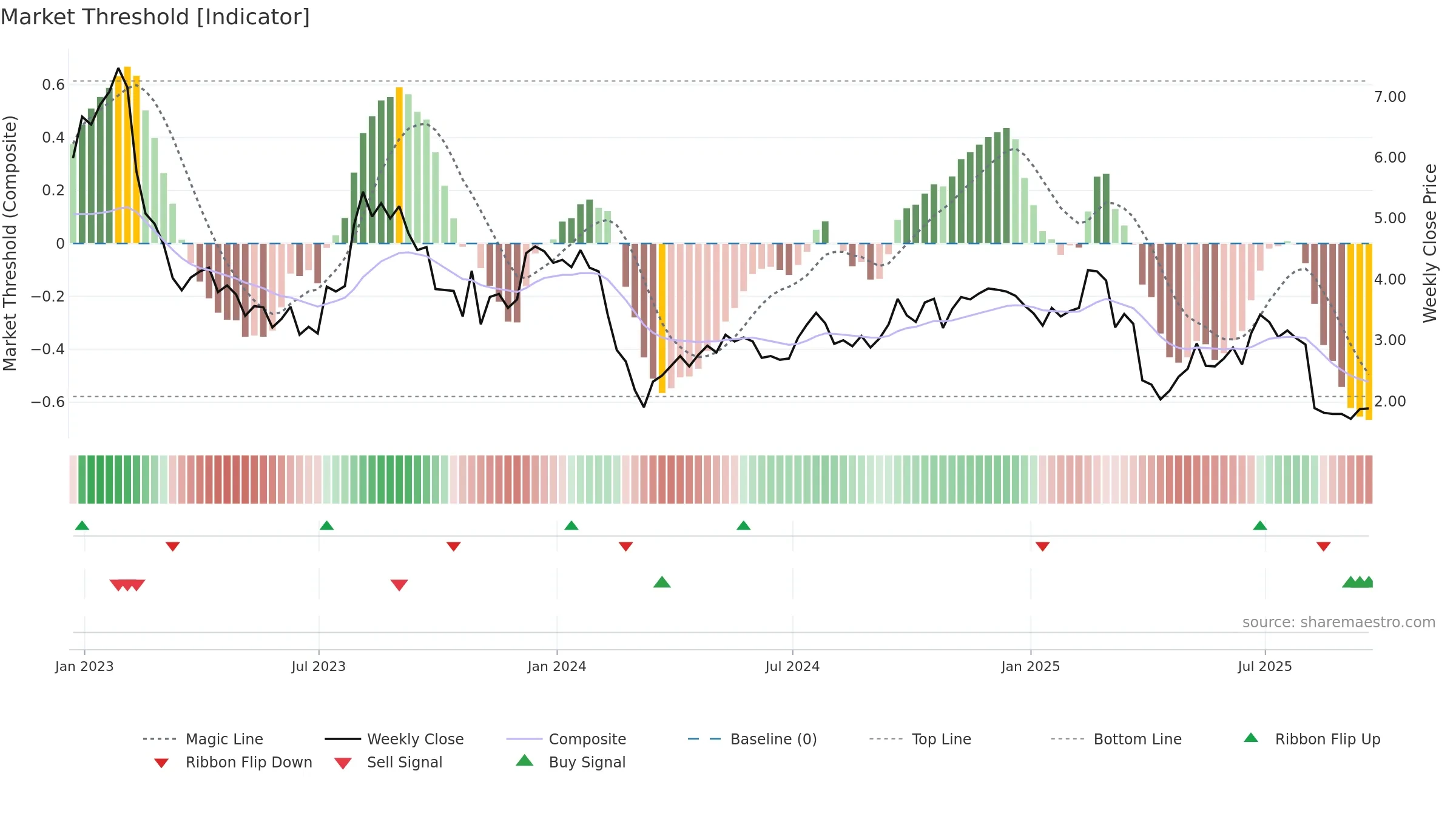1456x819 pixels.
Task: Click the Jan 2025 x-axis label
Action: tap(1031, 666)
